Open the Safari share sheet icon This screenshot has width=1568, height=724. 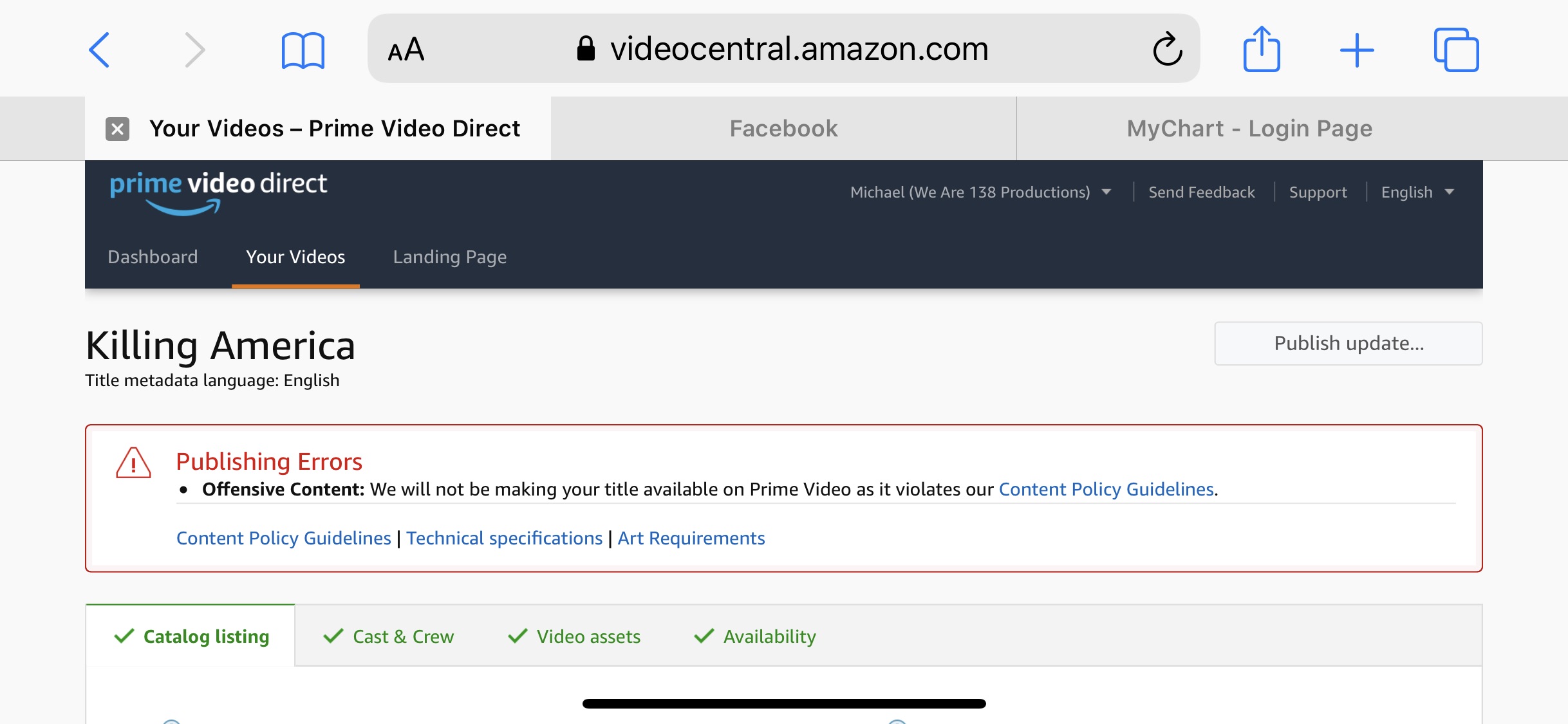click(1261, 49)
